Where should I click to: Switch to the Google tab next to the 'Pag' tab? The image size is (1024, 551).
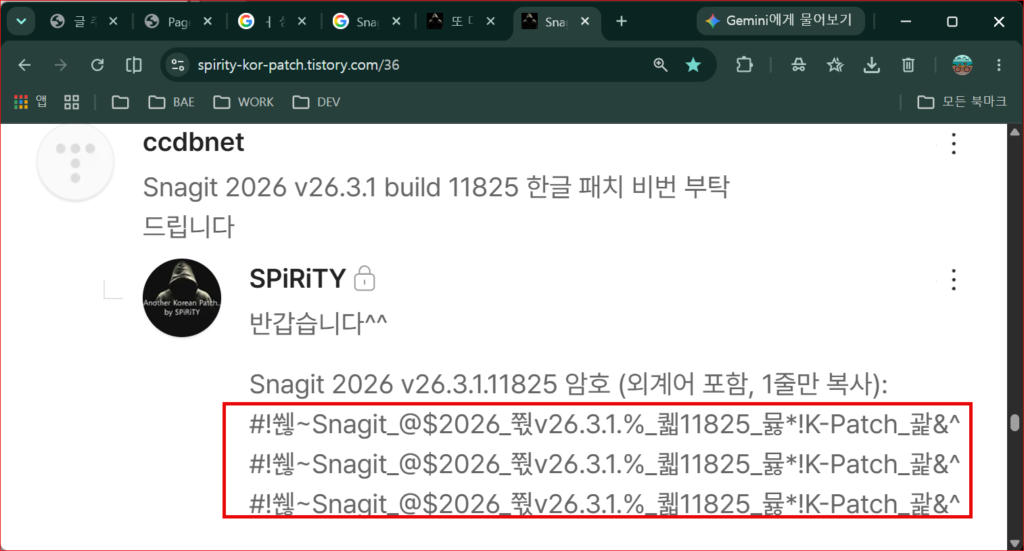(x=273, y=22)
